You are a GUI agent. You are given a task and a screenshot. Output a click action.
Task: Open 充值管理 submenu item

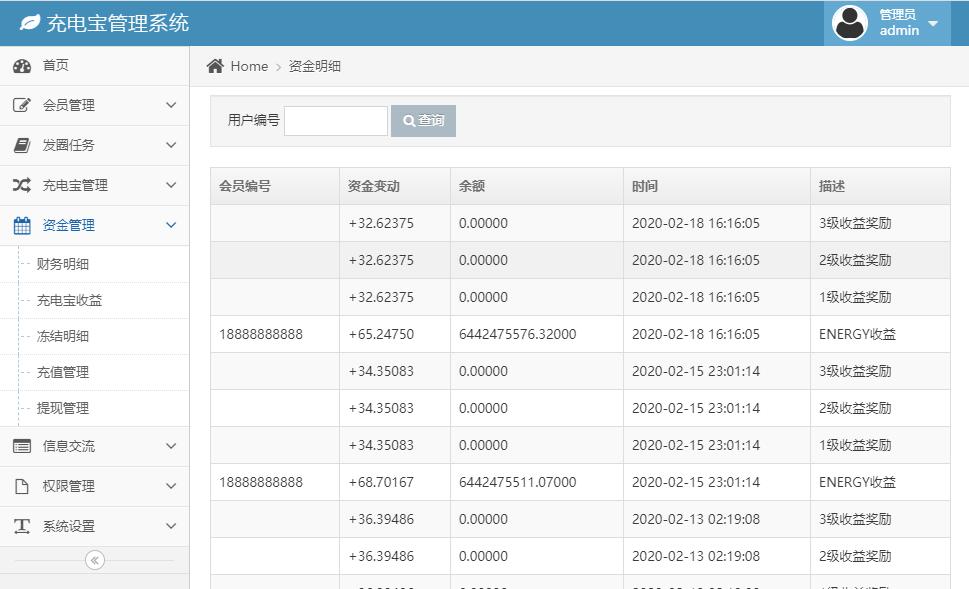click(x=63, y=372)
